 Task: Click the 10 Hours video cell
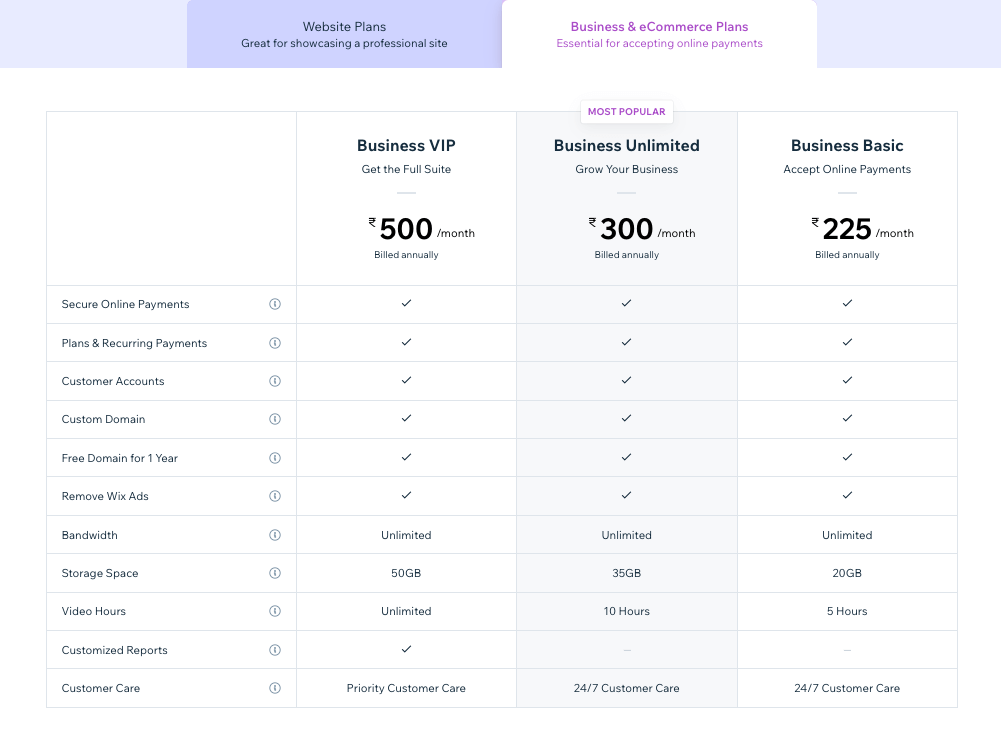point(626,611)
